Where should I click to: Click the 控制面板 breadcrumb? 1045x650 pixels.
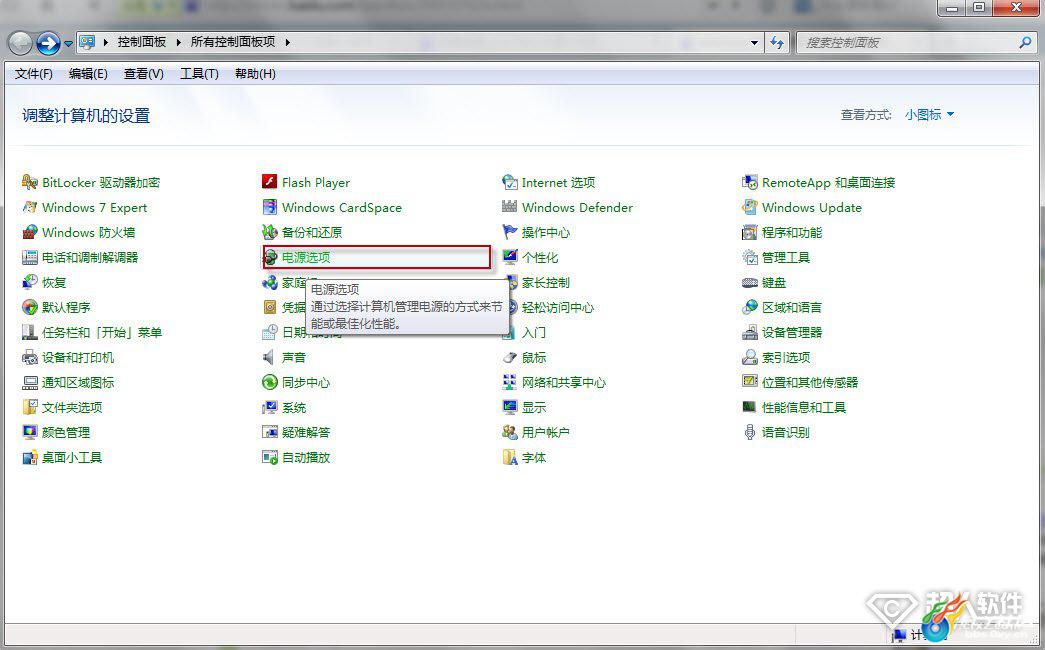point(142,42)
